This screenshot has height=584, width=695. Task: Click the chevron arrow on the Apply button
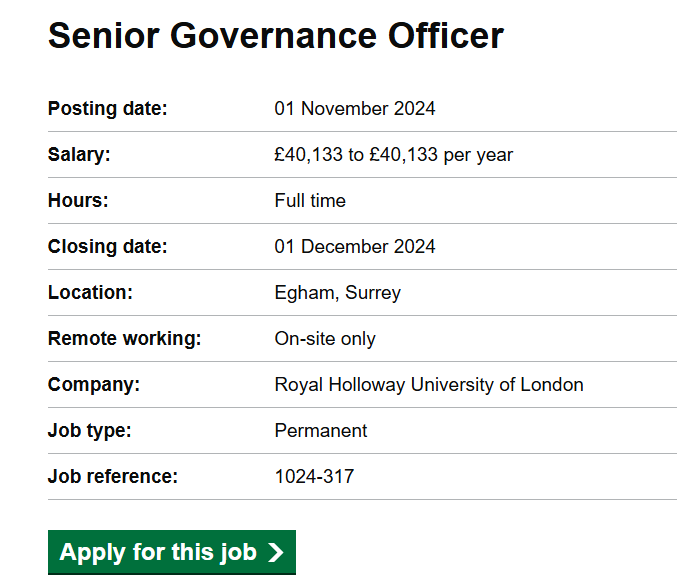coord(275,553)
